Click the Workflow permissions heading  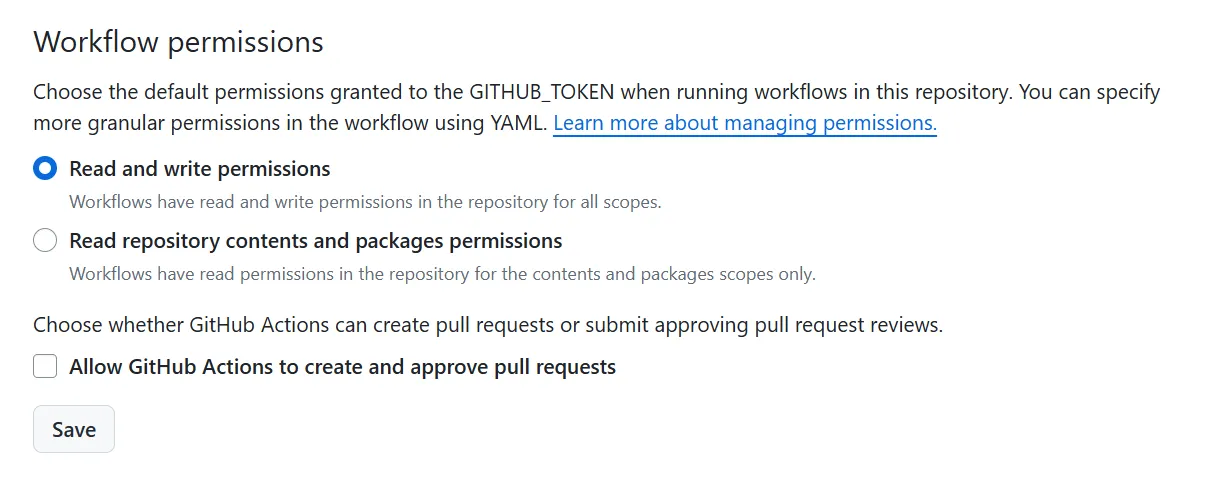178,42
